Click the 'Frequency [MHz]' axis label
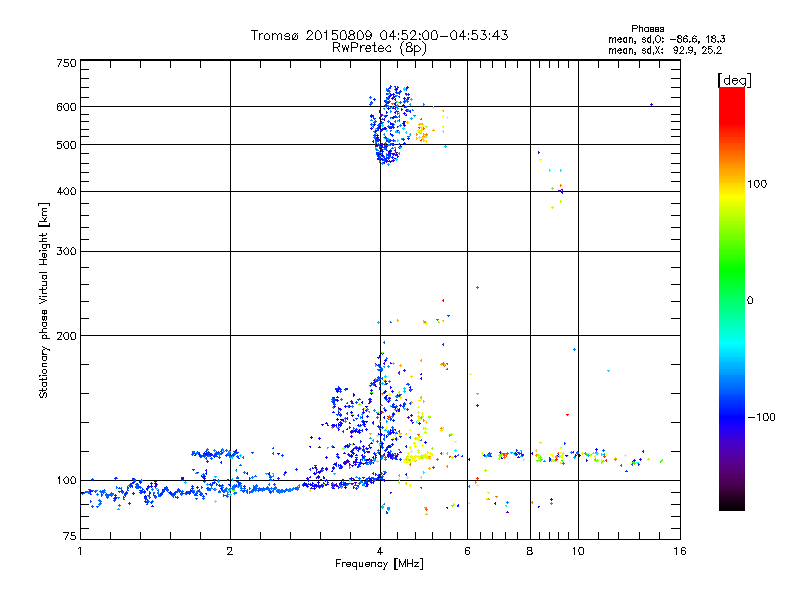Screen dimensions: 800x600 [379, 564]
